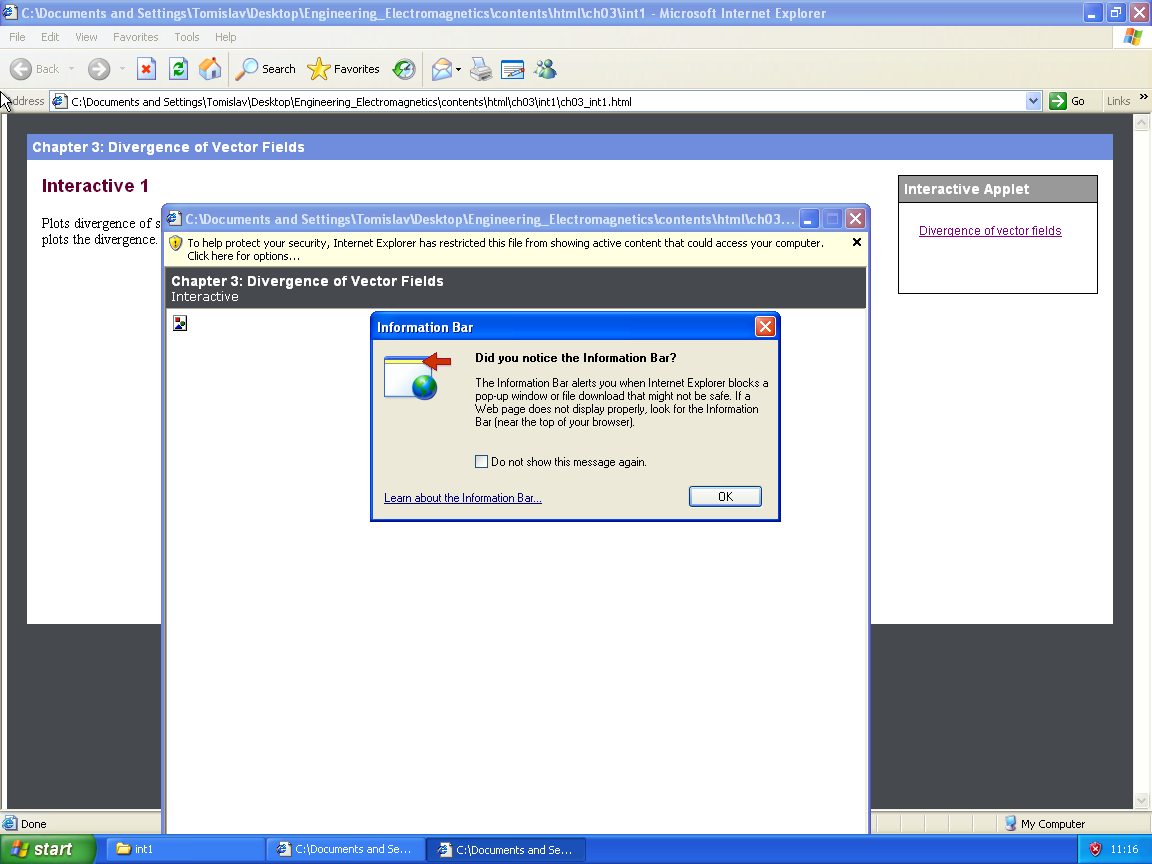1152x864 pixels.
Task: Click 'Did you notice the Information Bar?' text
Action: pos(575,358)
